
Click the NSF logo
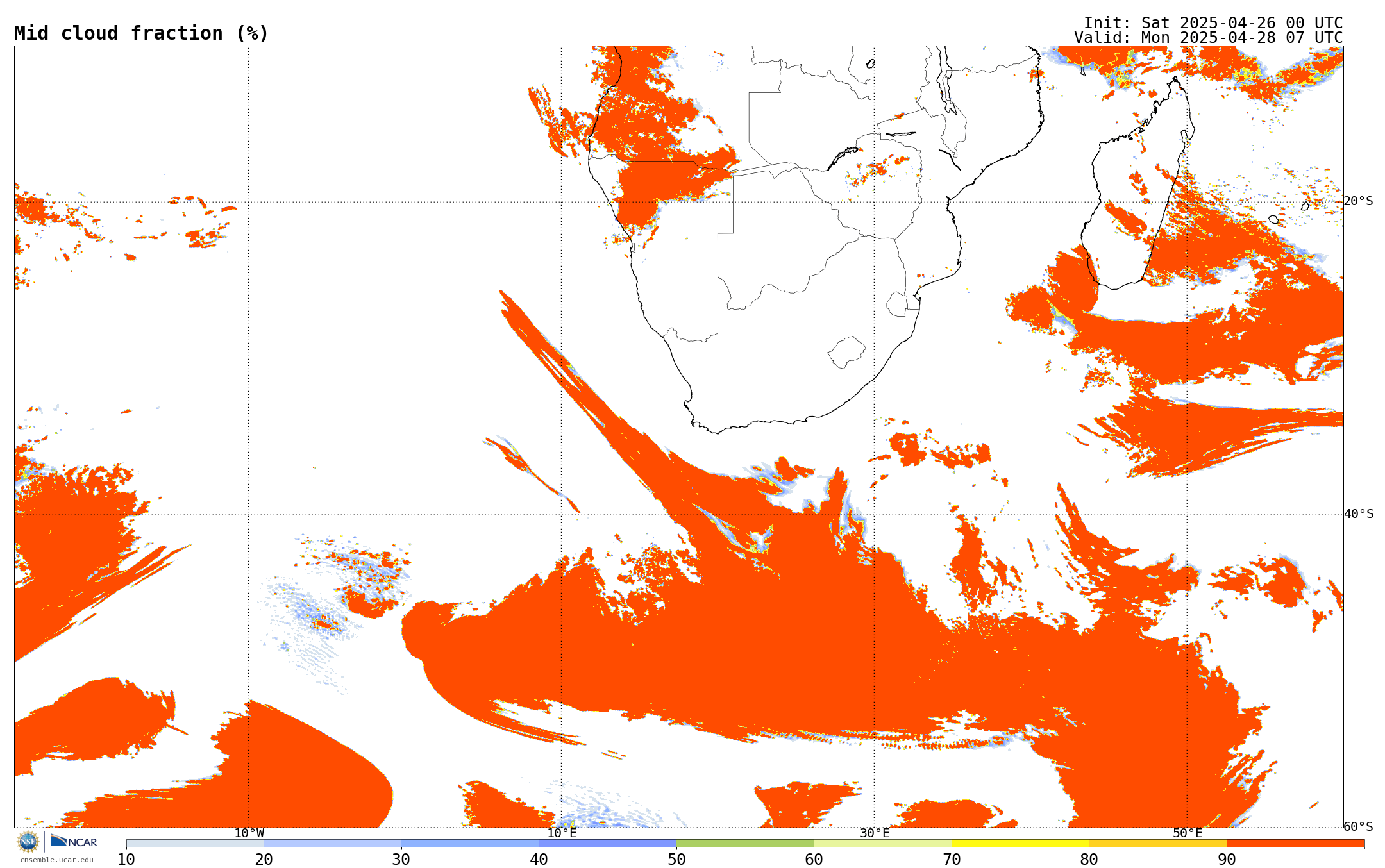pyautogui.click(x=28, y=842)
